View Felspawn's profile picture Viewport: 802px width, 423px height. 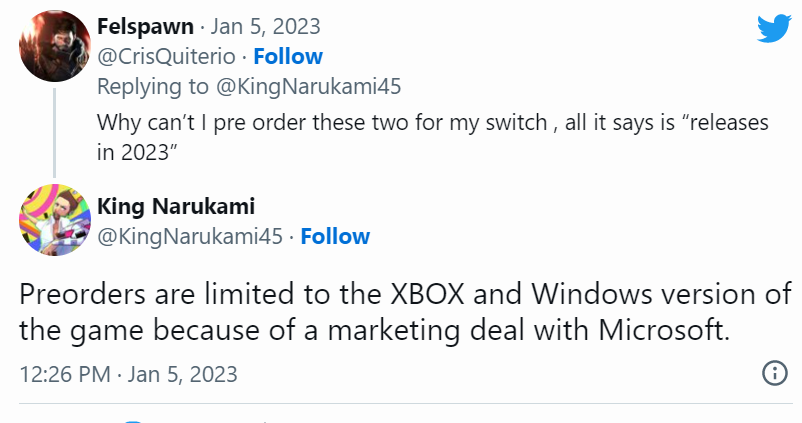[55, 46]
